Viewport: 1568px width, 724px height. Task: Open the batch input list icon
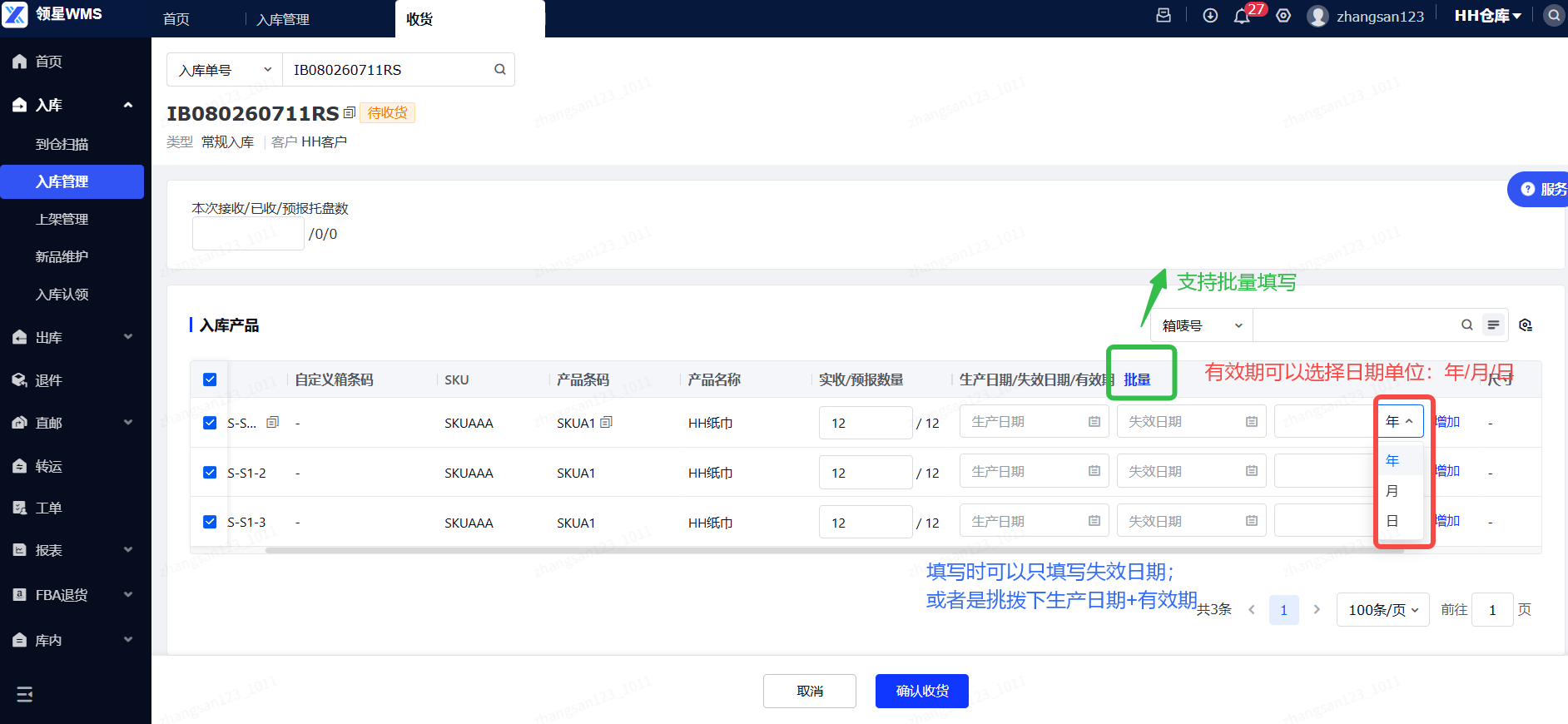pos(1493,325)
